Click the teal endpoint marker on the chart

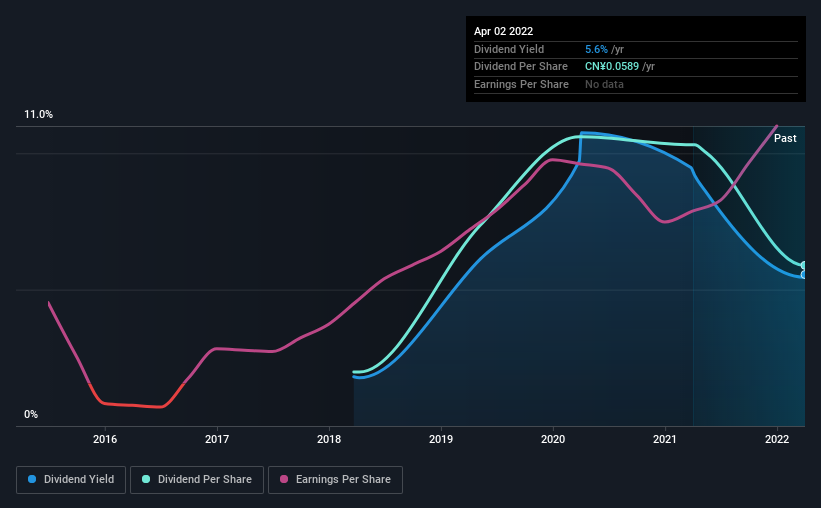(804, 265)
